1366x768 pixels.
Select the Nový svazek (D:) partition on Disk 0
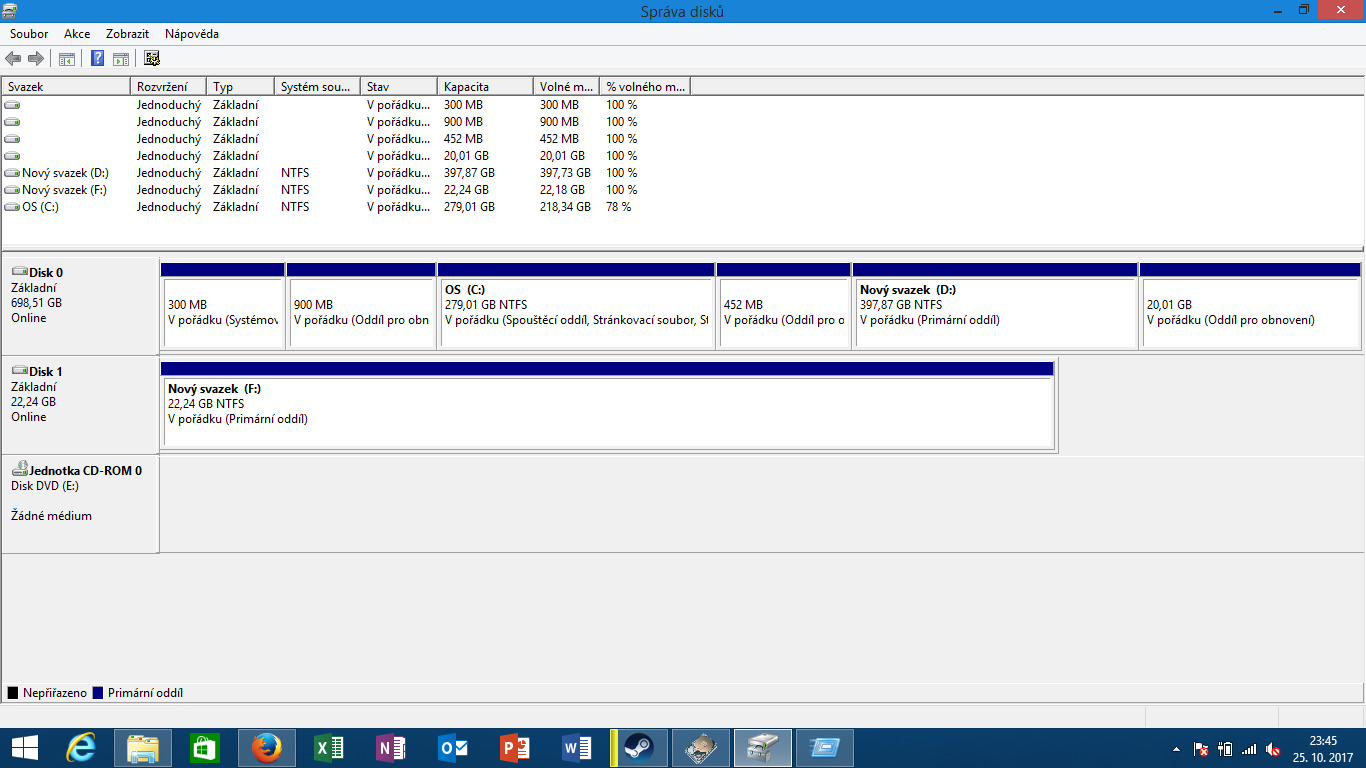pos(995,312)
